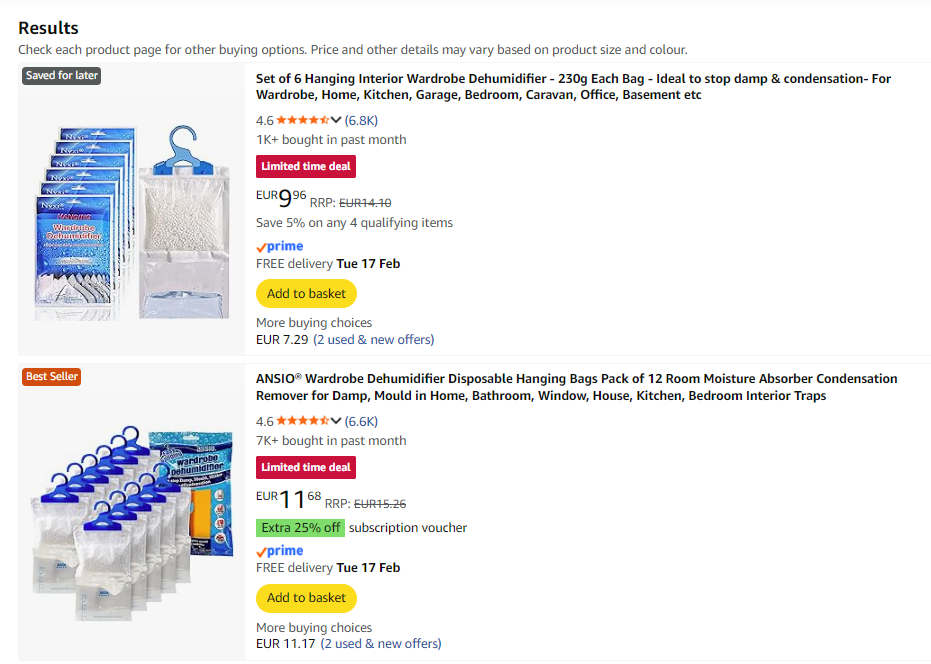This screenshot has width=931, height=664.
Task: Open 2 used & new offers at EUR 11.17
Action: [381, 644]
